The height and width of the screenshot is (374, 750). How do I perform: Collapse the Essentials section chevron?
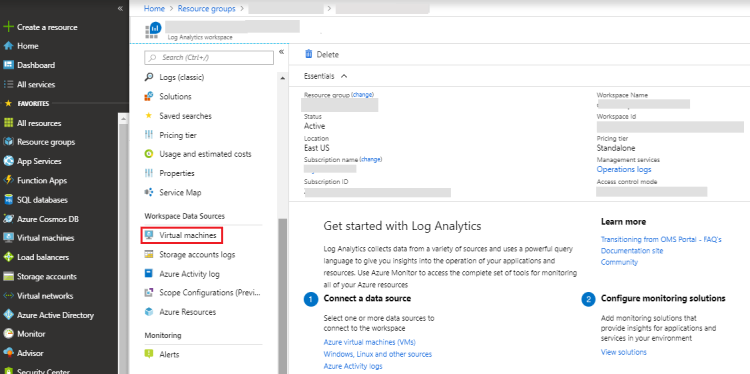click(344, 76)
